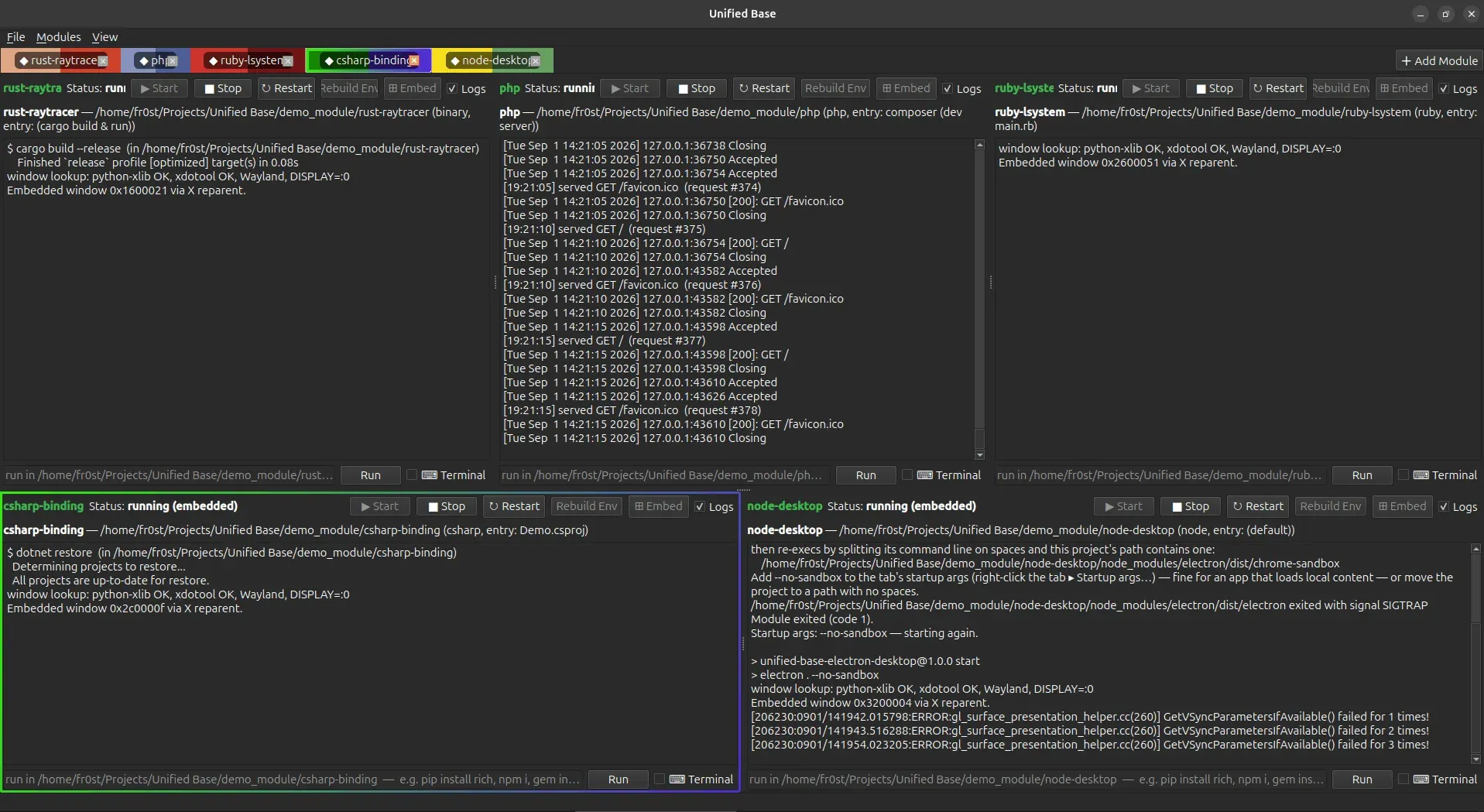Stop the csharp-binding module
1484x812 pixels.
(447, 506)
